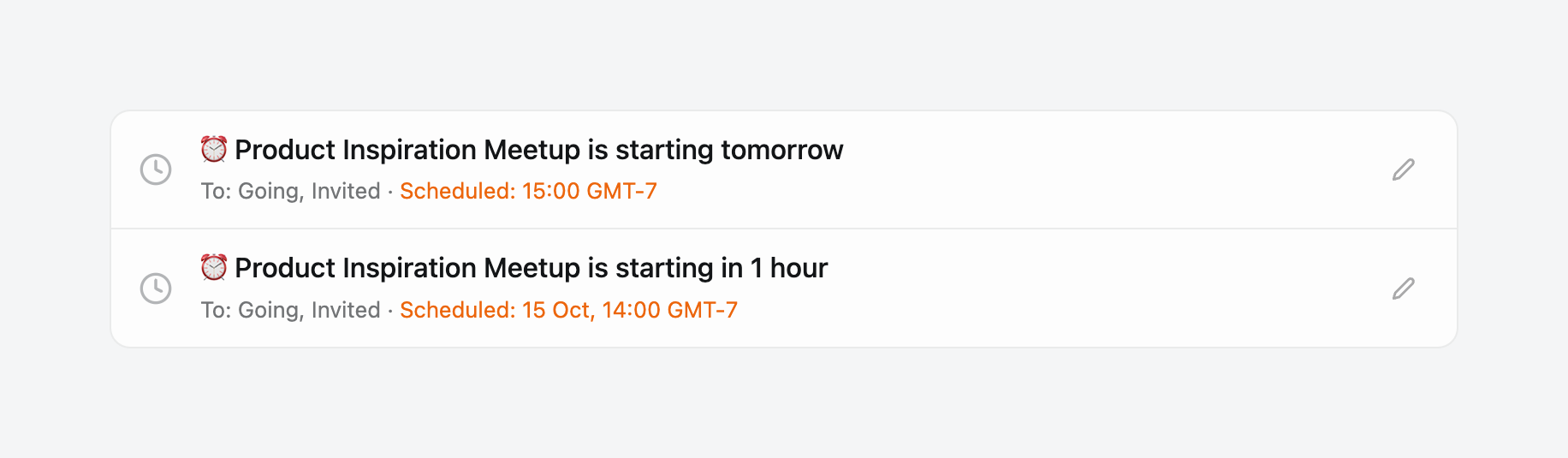
Task: Select "Invited" recipient in the tomorrow reminder
Action: pyautogui.click(x=346, y=191)
